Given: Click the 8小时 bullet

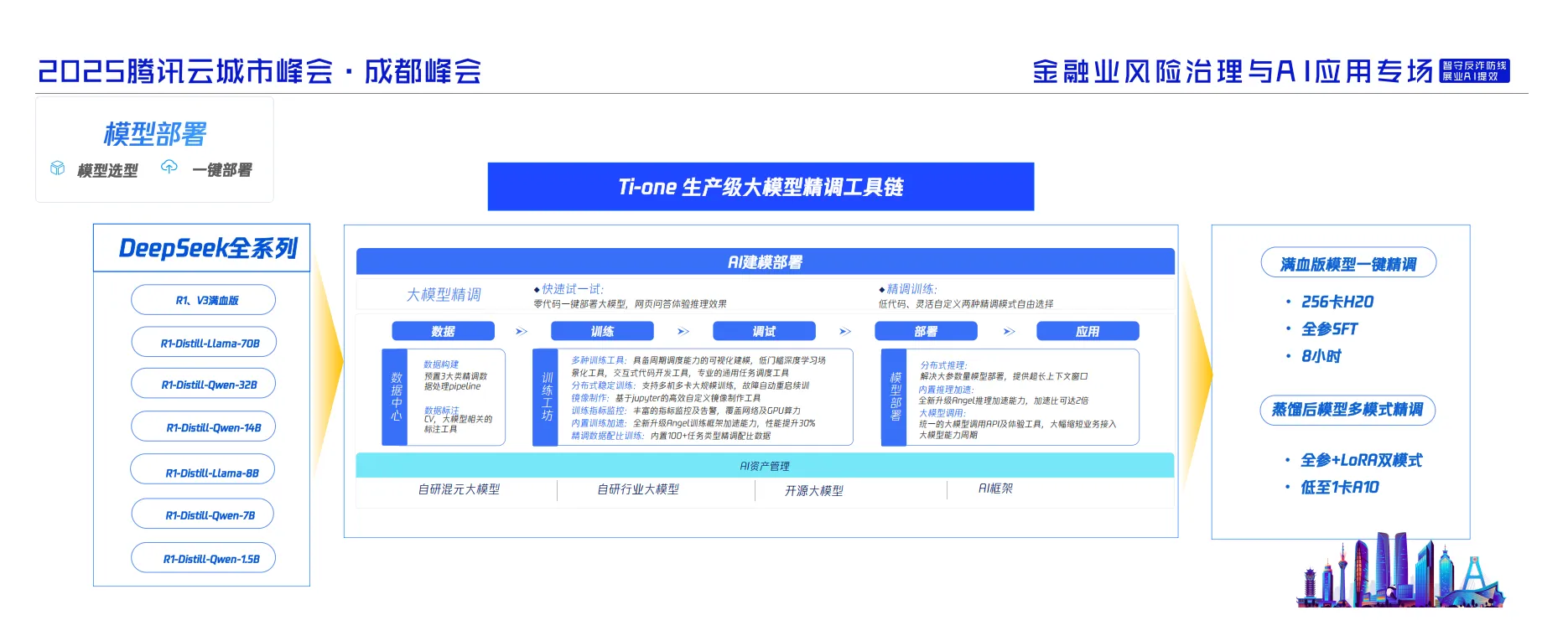Looking at the screenshot, I should click(x=1321, y=356).
